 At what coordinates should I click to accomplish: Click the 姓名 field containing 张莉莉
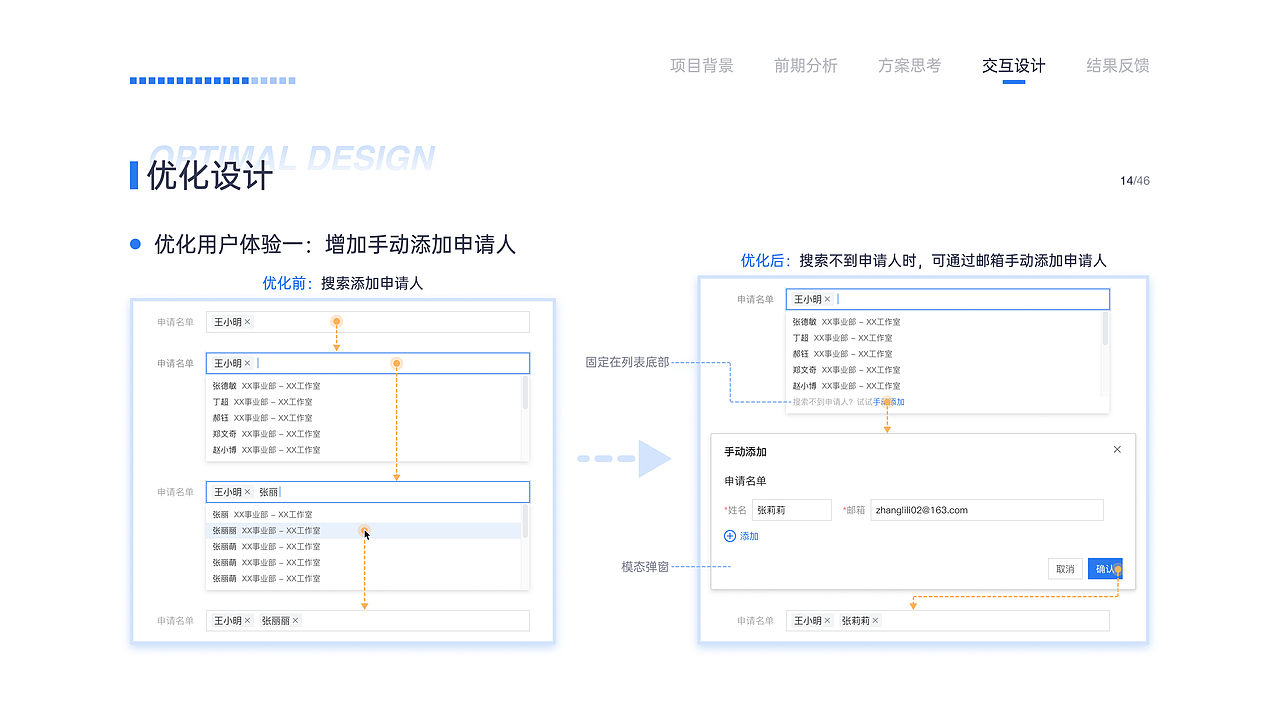click(792, 510)
